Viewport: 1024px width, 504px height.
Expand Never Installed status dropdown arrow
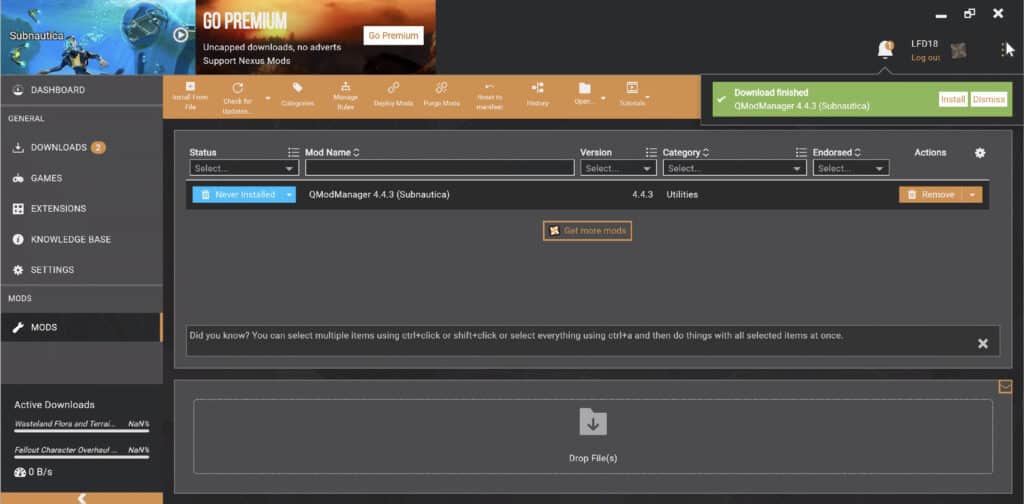point(289,195)
